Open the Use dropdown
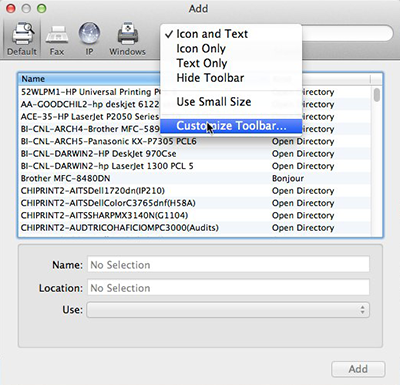The image size is (400, 385). (x=228, y=310)
